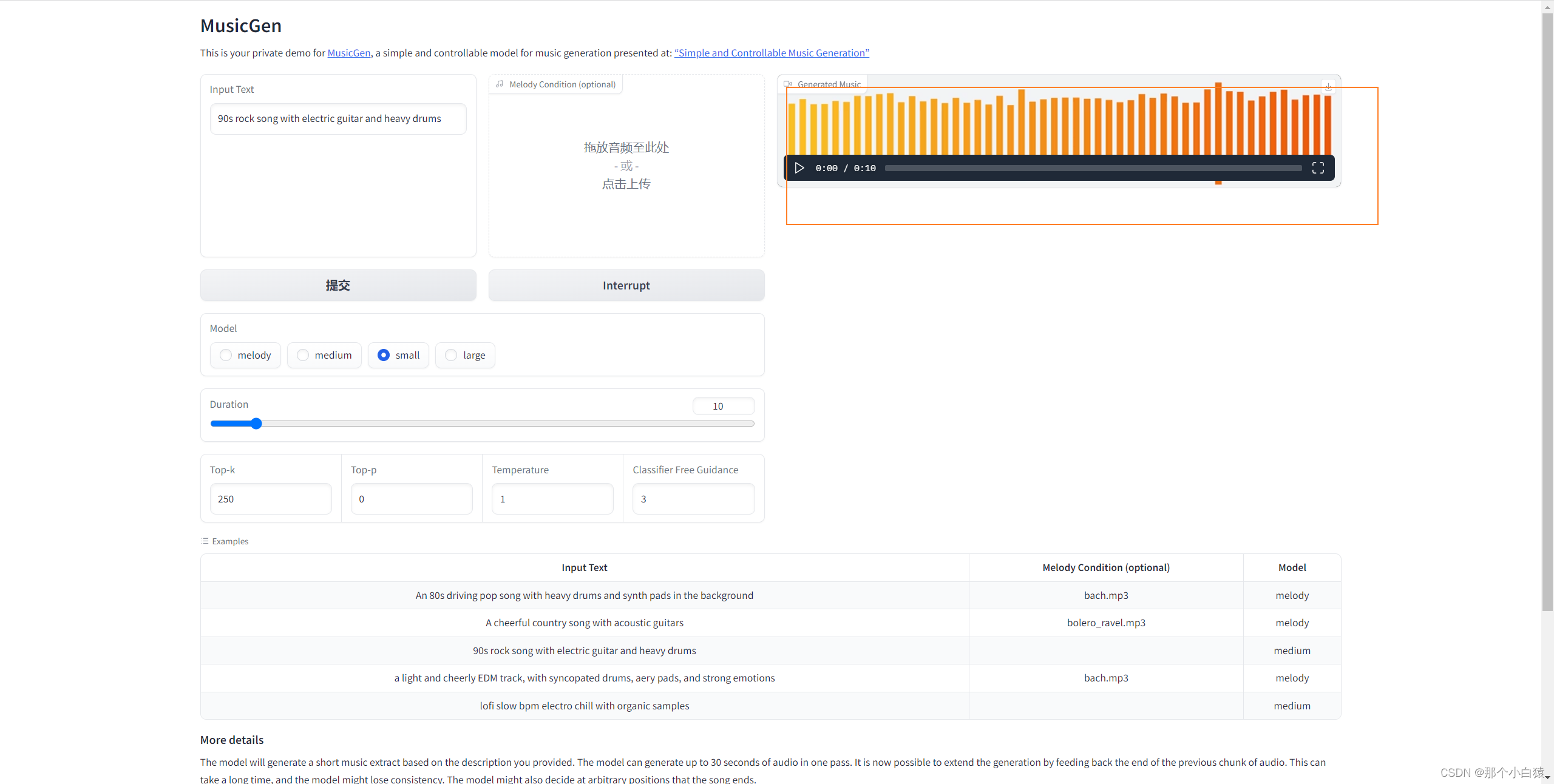Click the Top-k number field

pos(271,499)
